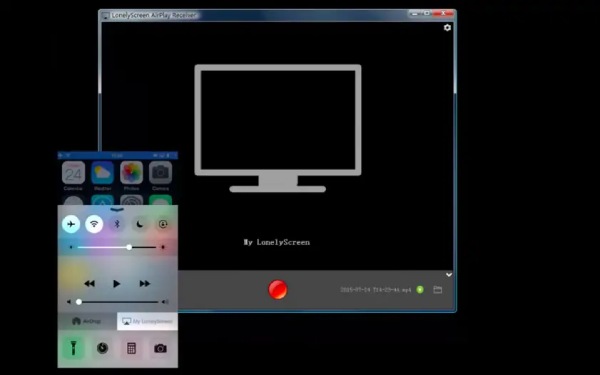Collapse the recording bar with the chevron

tap(449, 275)
